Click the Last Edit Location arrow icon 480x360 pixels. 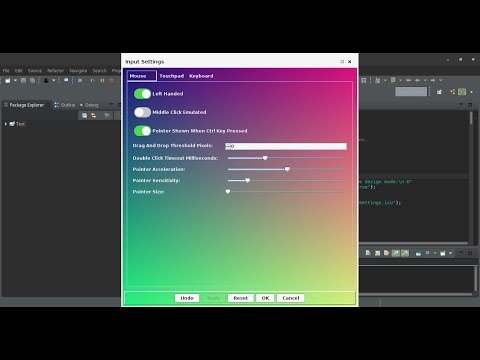coord(408,80)
